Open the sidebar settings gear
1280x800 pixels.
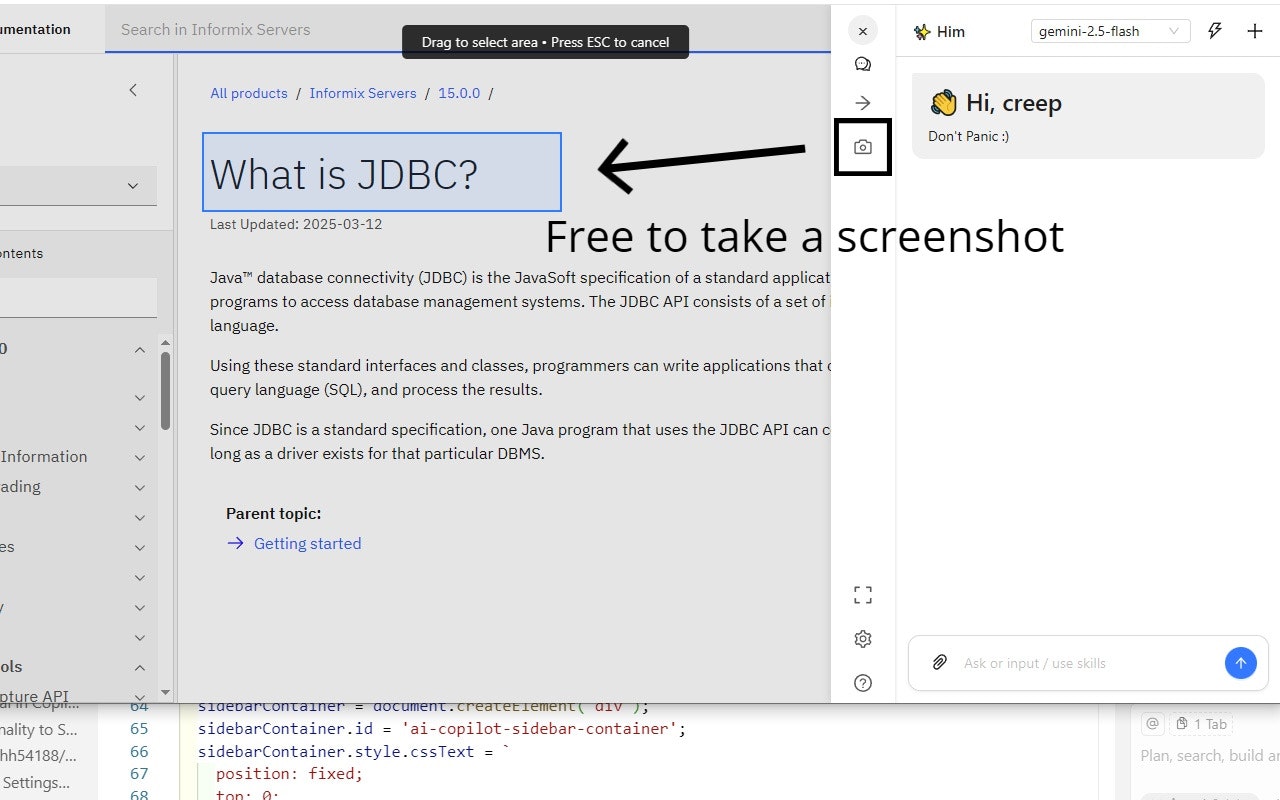pyautogui.click(x=863, y=639)
